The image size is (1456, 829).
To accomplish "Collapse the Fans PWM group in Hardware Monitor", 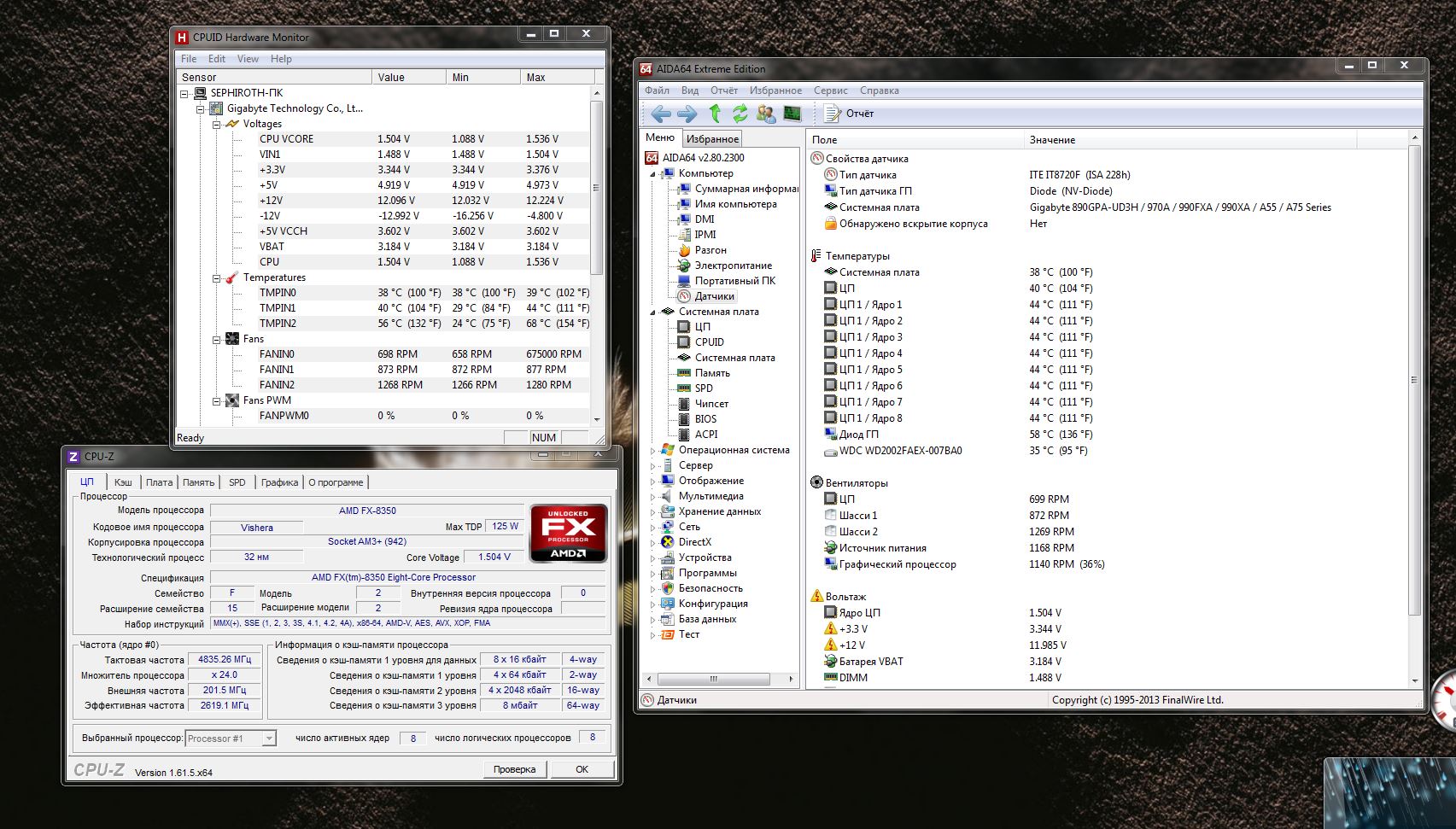I will coord(217,400).
